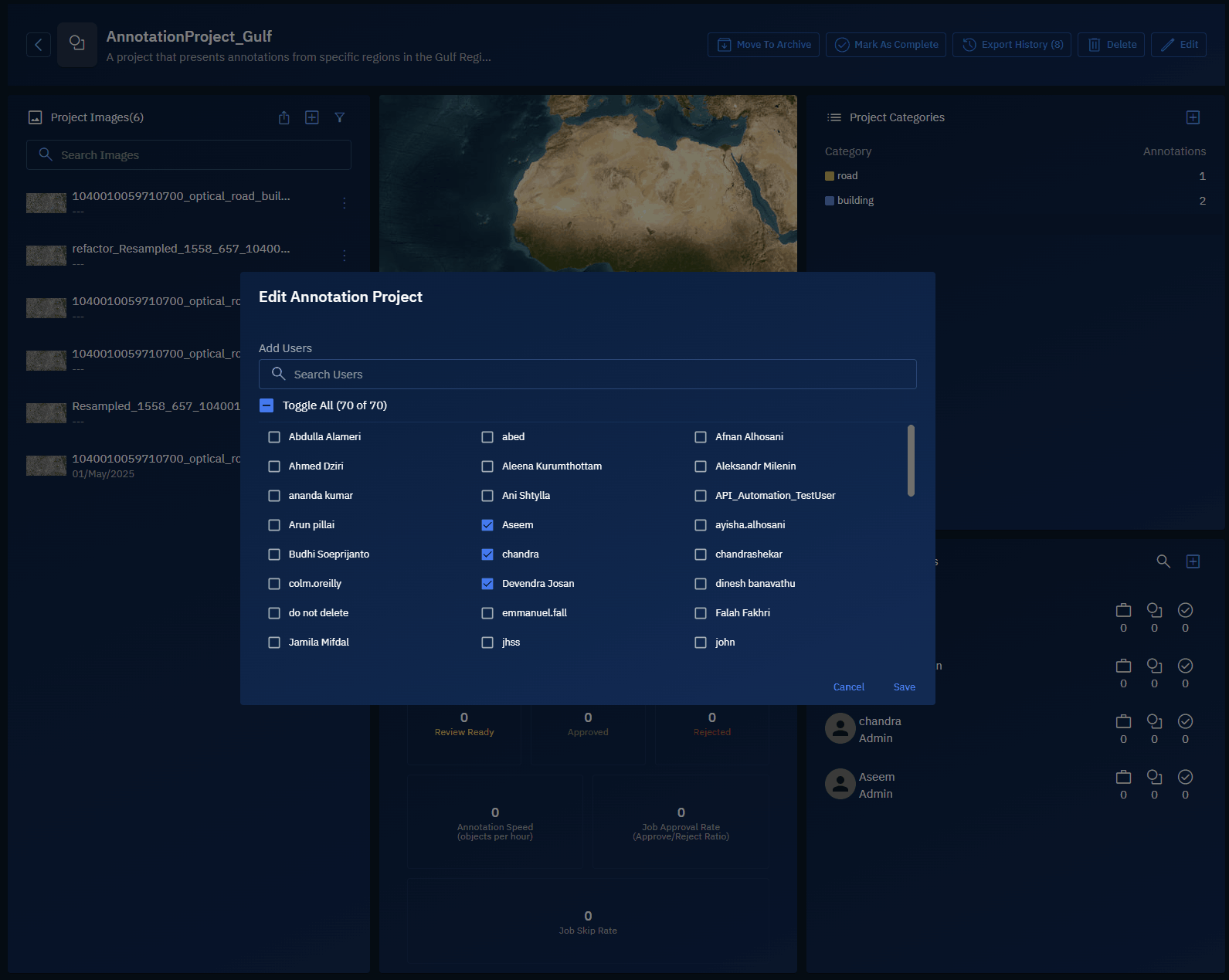The image size is (1229, 980).
Task: Click the user list scrollbar
Action: (911, 461)
